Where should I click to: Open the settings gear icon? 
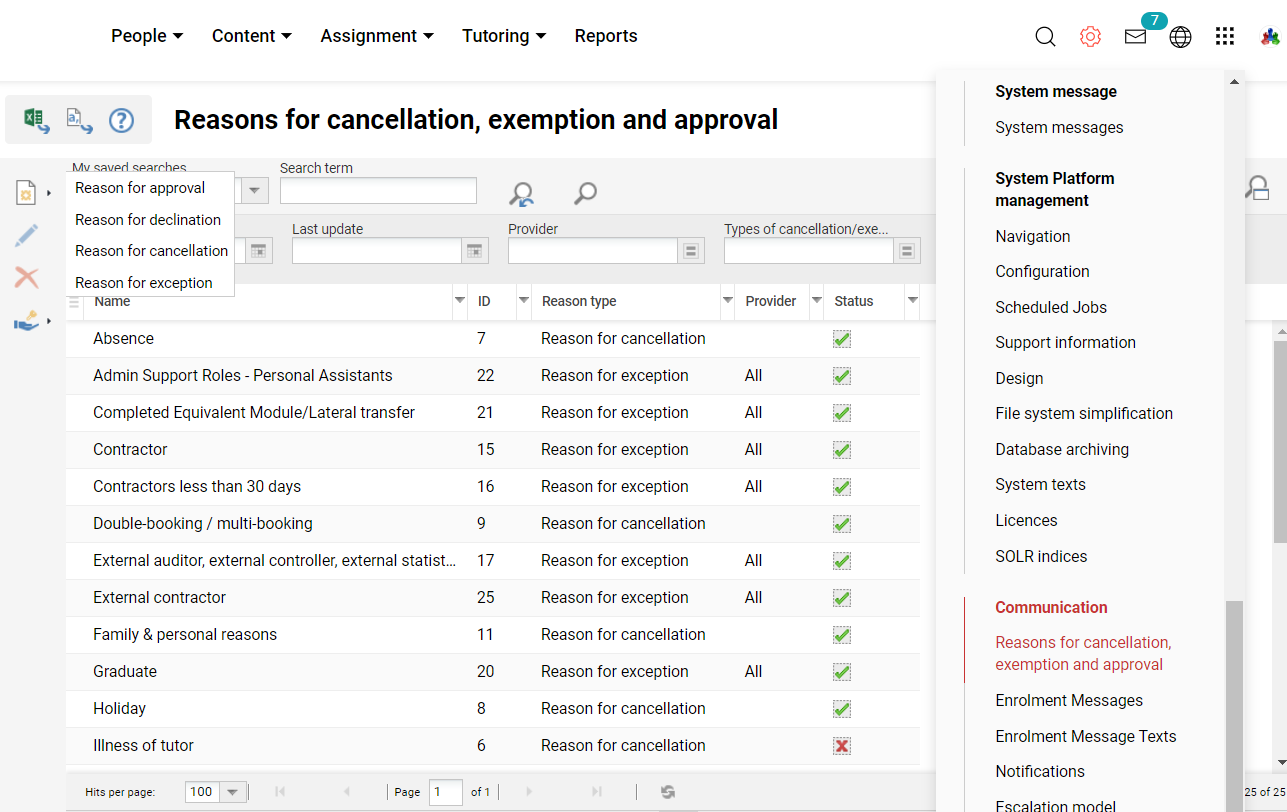click(x=1090, y=37)
